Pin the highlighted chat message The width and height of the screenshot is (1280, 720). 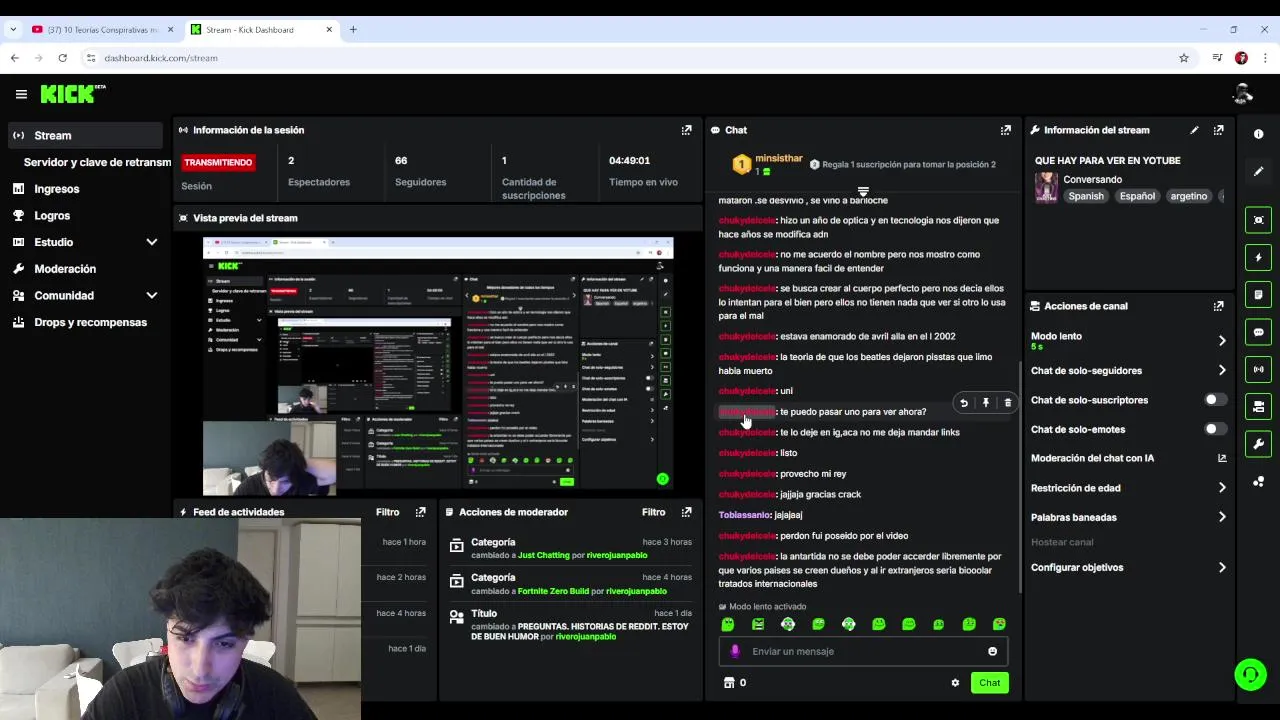(x=985, y=403)
